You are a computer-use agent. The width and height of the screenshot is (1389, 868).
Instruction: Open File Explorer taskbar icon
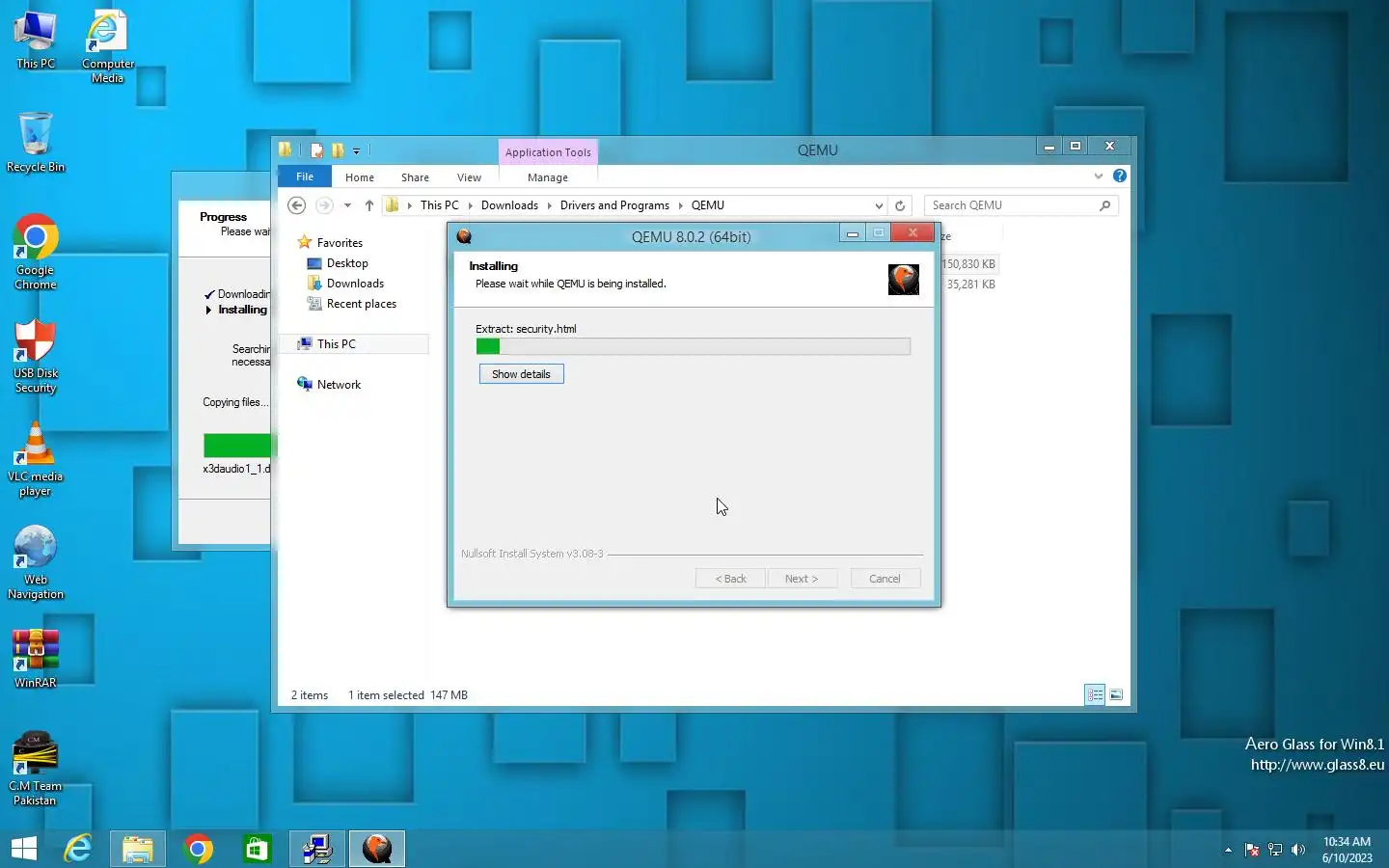pos(138,849)
